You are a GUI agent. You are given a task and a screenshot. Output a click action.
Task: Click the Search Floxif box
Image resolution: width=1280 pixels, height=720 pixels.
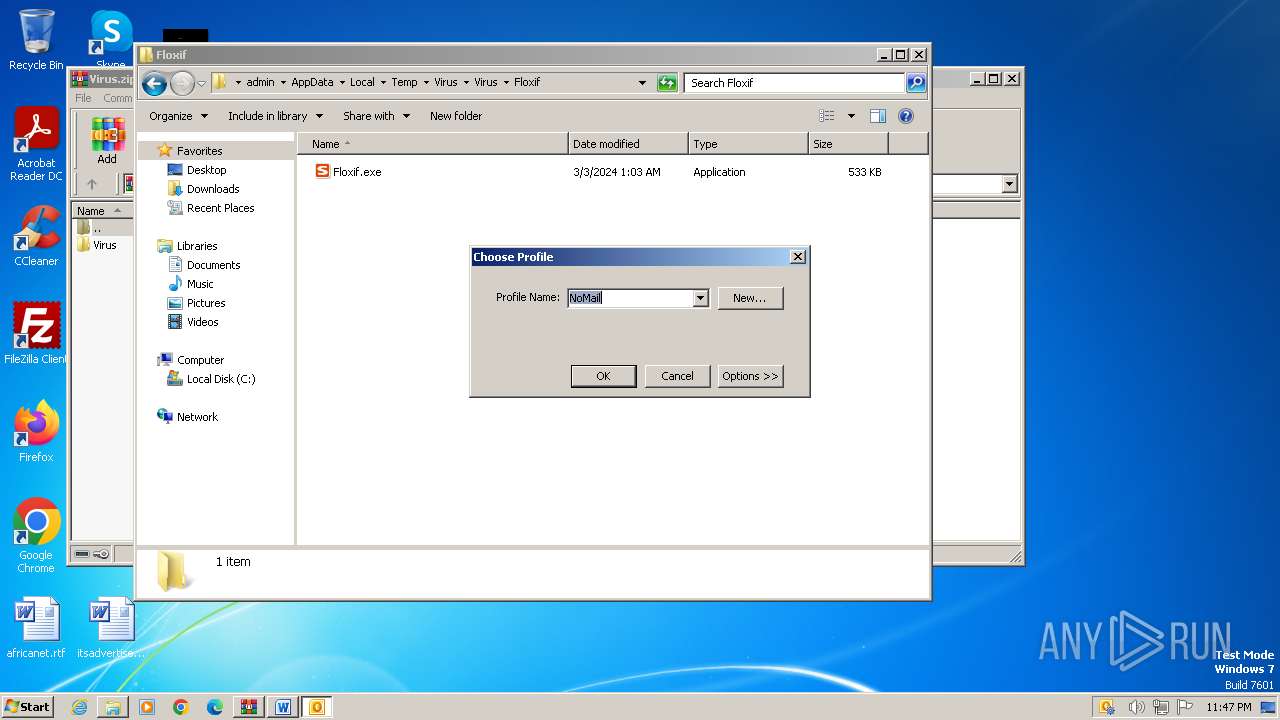click(x=795, y=83)
